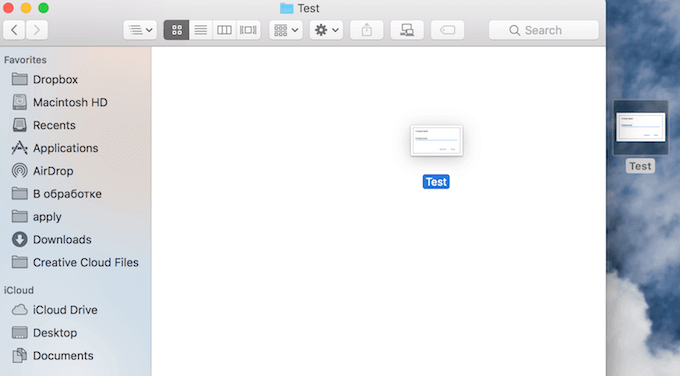680x376 pixels.
Task: Open the path list dropdown in toolbar
Action: click(x=140, y=30)
